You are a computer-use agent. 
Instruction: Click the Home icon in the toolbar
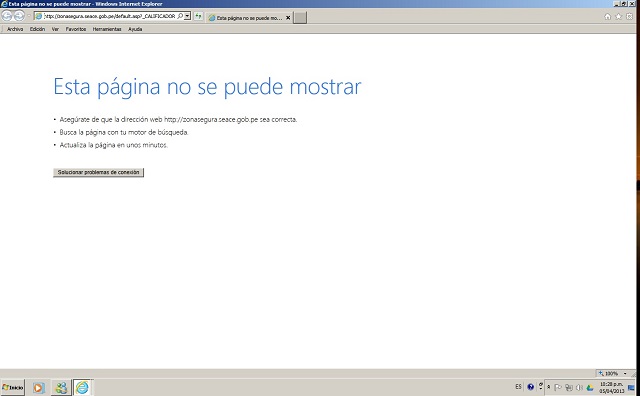click(607, 16)
